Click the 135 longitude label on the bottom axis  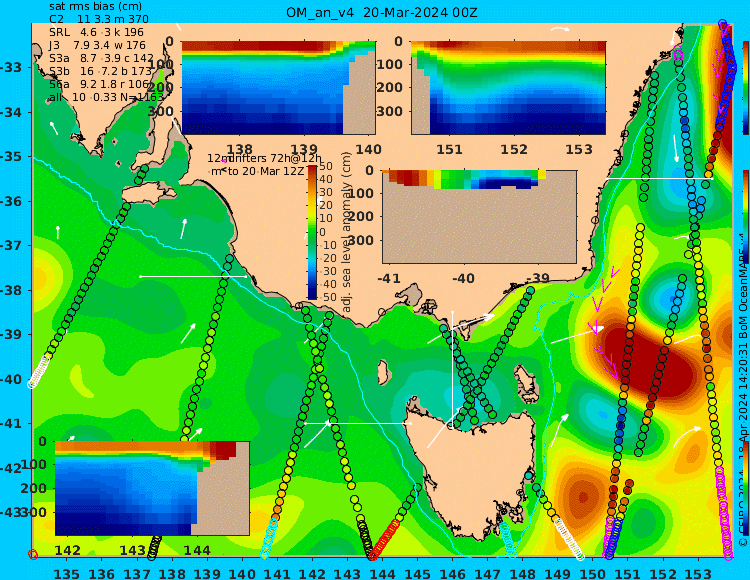66,573
